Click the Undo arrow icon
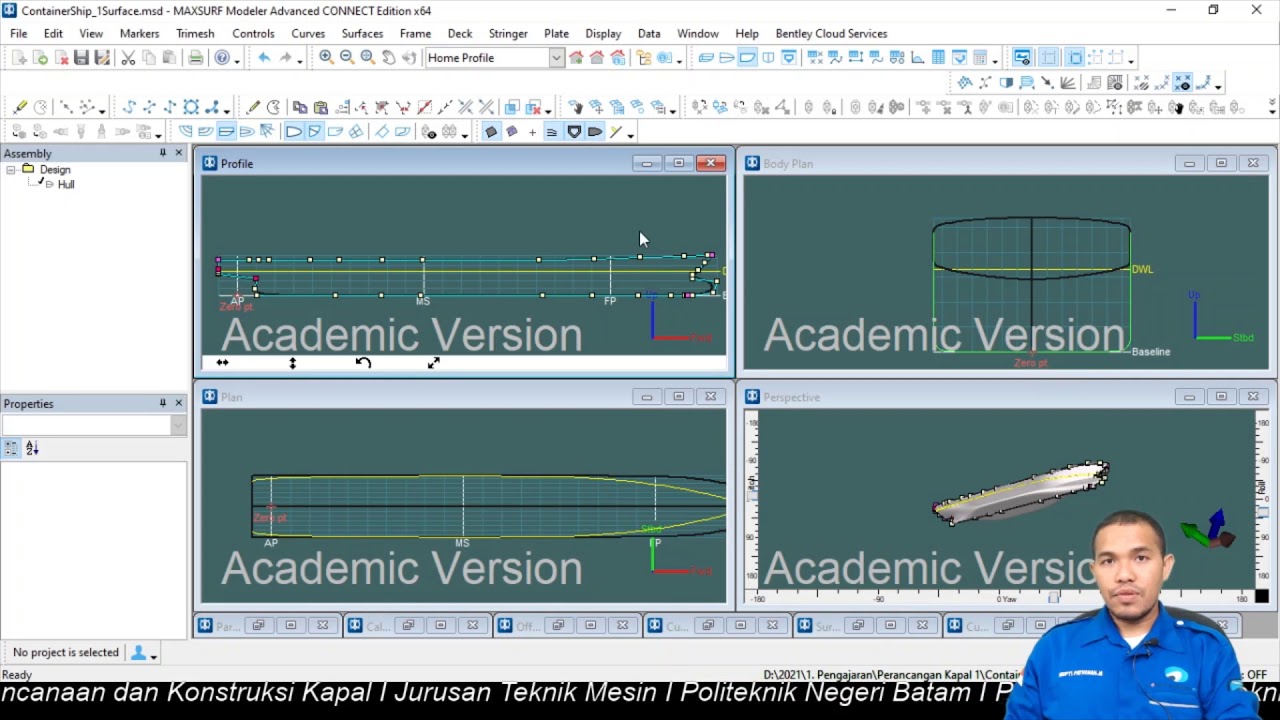Image resolution: width=1280 pixels, height=720 pixels. [264, 58]
